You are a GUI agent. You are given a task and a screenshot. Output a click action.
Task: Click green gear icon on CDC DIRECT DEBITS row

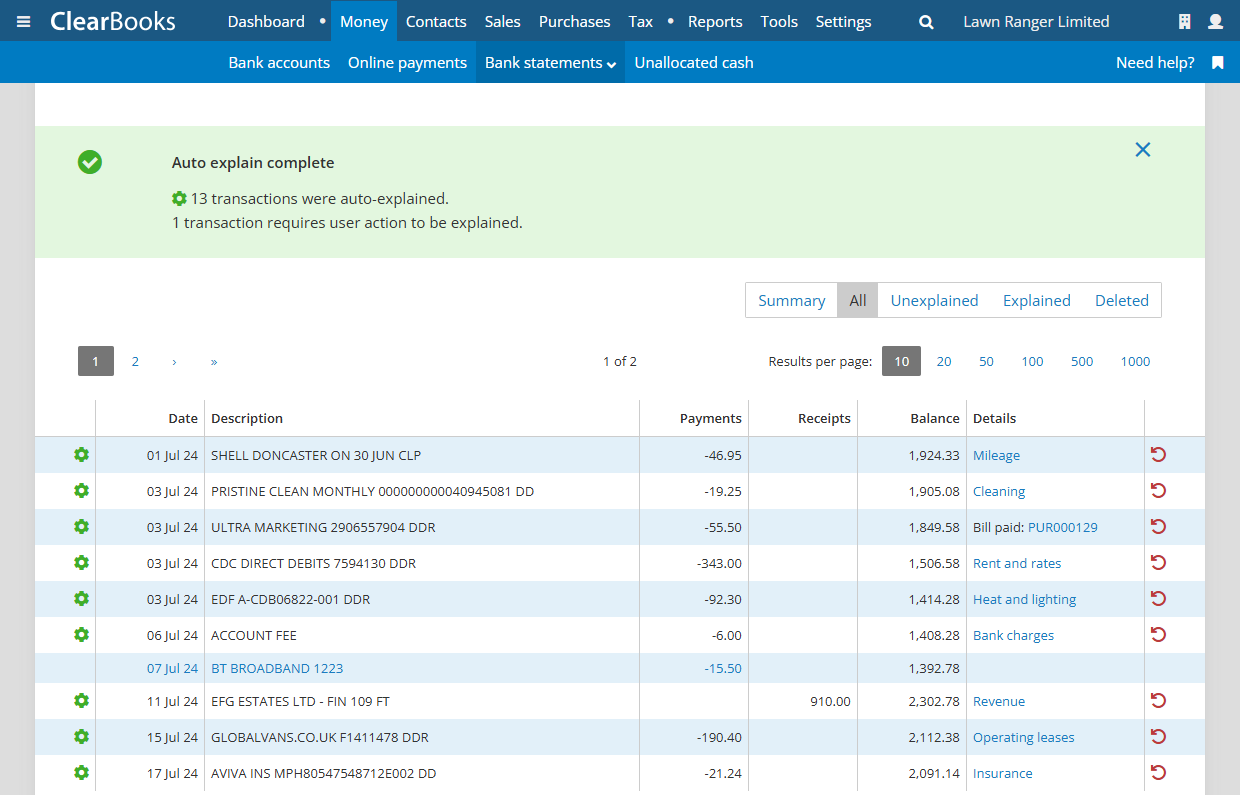[81, 563]
